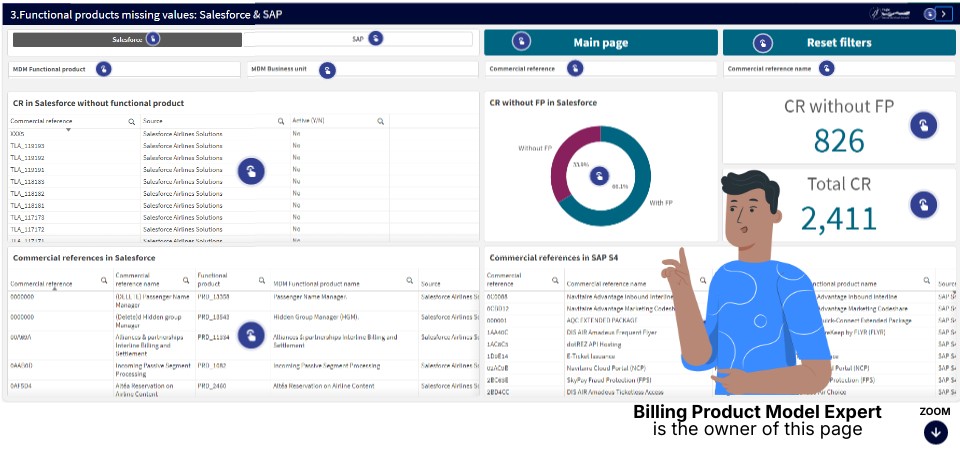Sort SAP S4 table by Commercial reference name

click(606, 283)
